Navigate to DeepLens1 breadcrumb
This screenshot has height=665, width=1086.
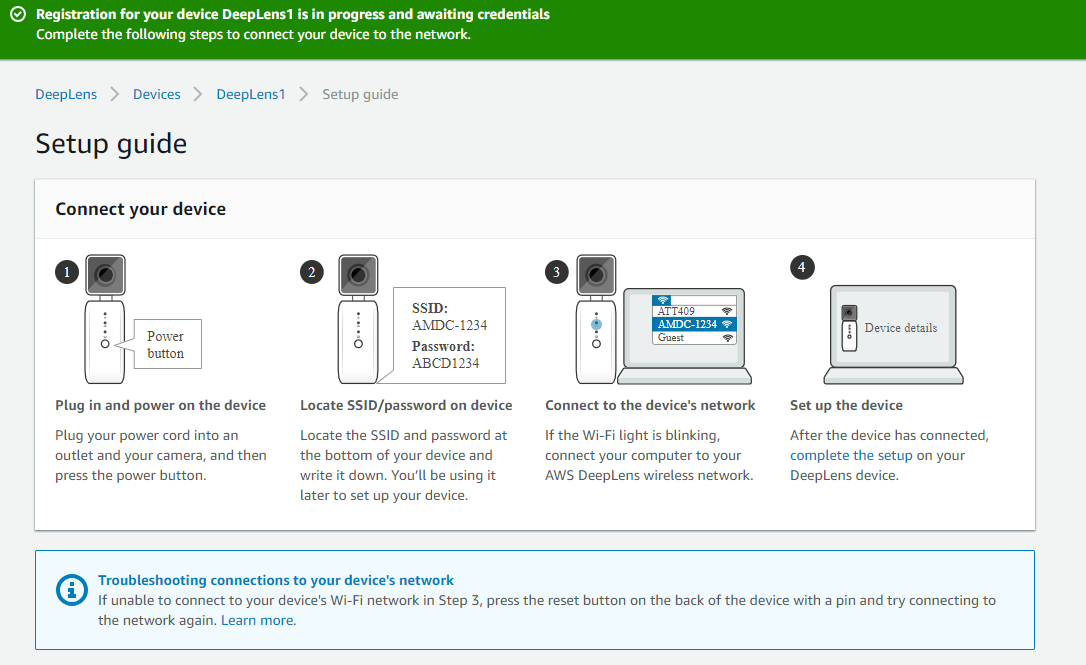pos(251,94)
